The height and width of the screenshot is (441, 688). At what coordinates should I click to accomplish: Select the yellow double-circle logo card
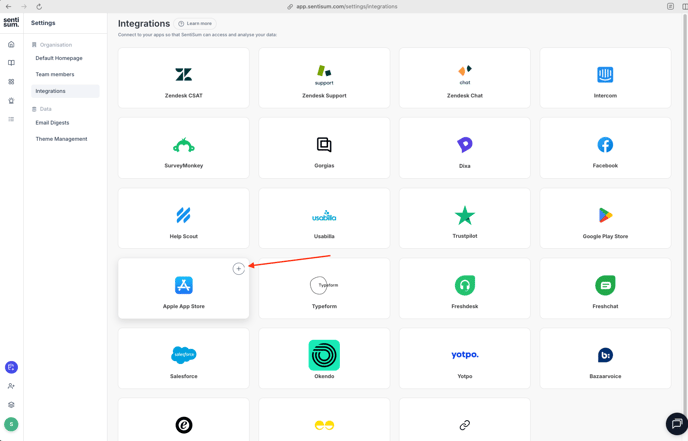coord(324,425)
